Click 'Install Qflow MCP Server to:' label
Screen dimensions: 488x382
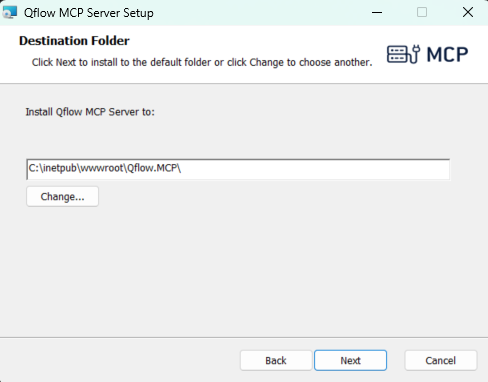(x=90, y=112)
